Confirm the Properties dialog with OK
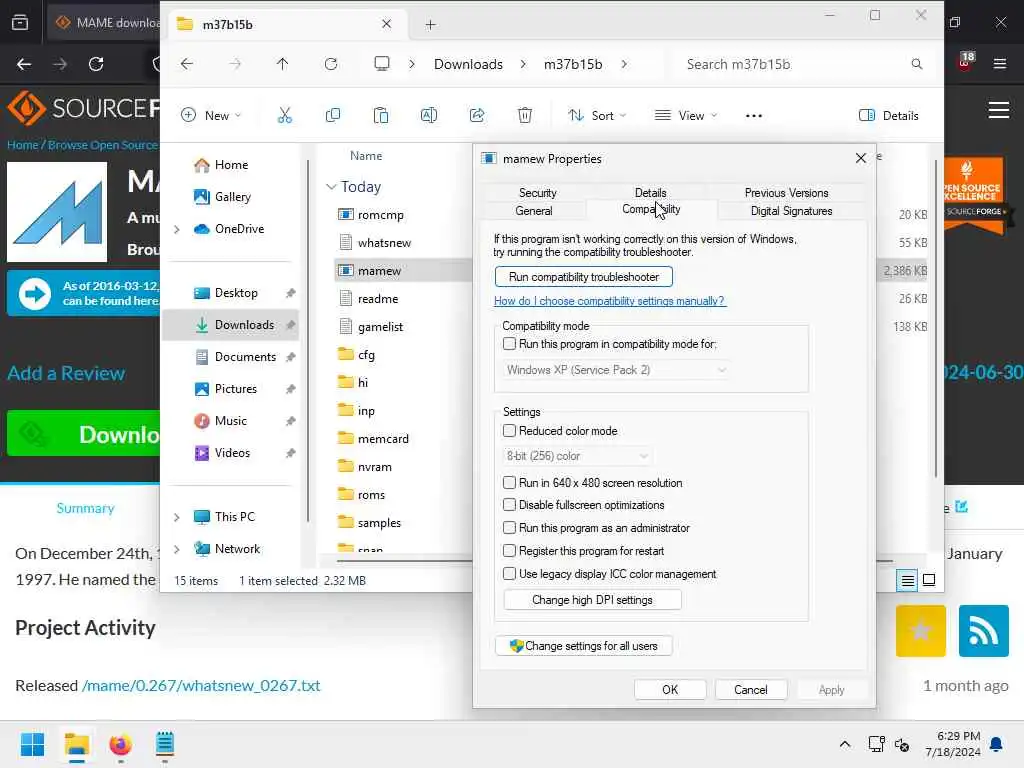The width and height of the screenshot is (1024, 768). click(670, 690)
